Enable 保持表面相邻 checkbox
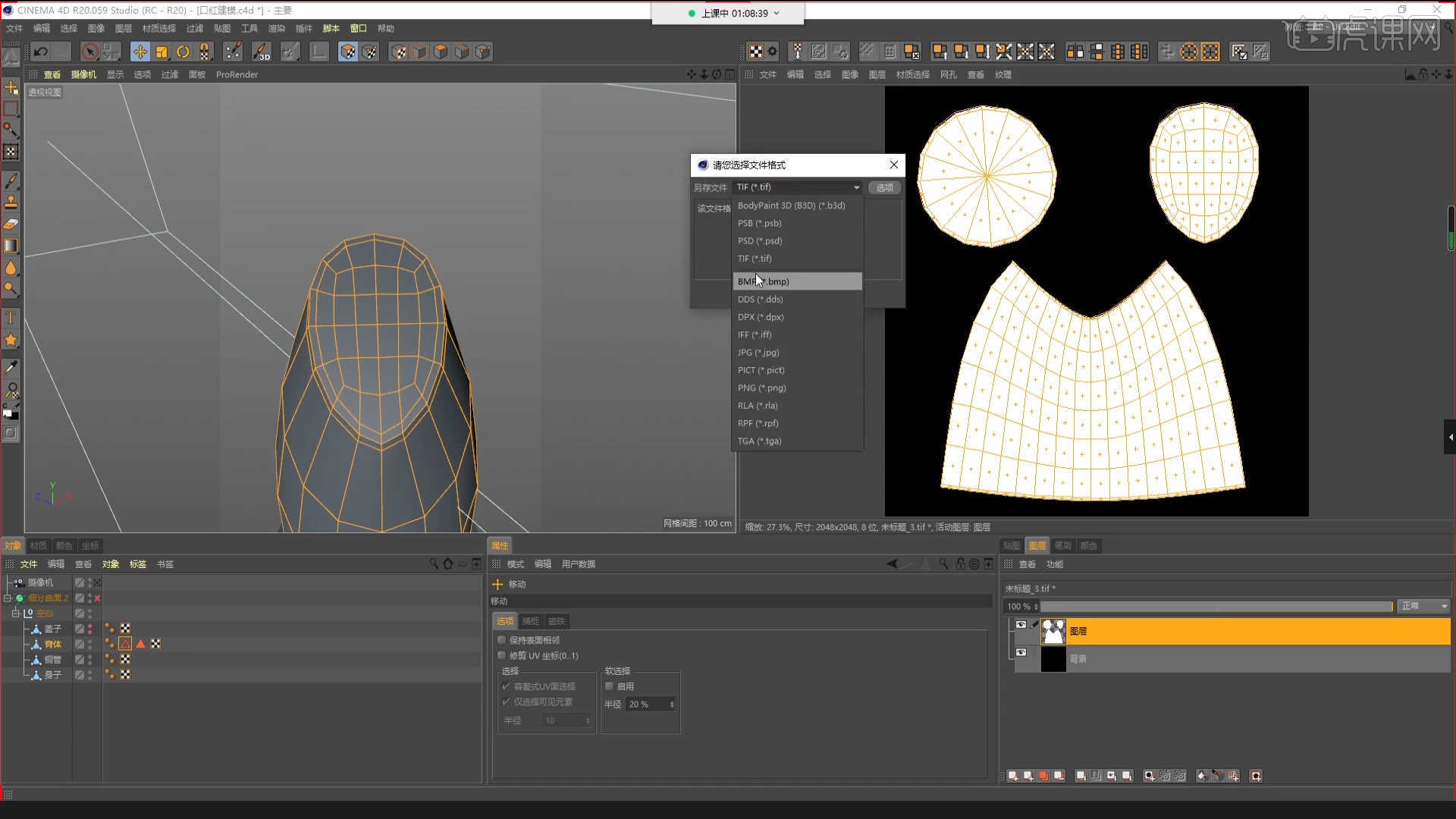Viewport: 1456px width, 819px height. tap(501, 640)
